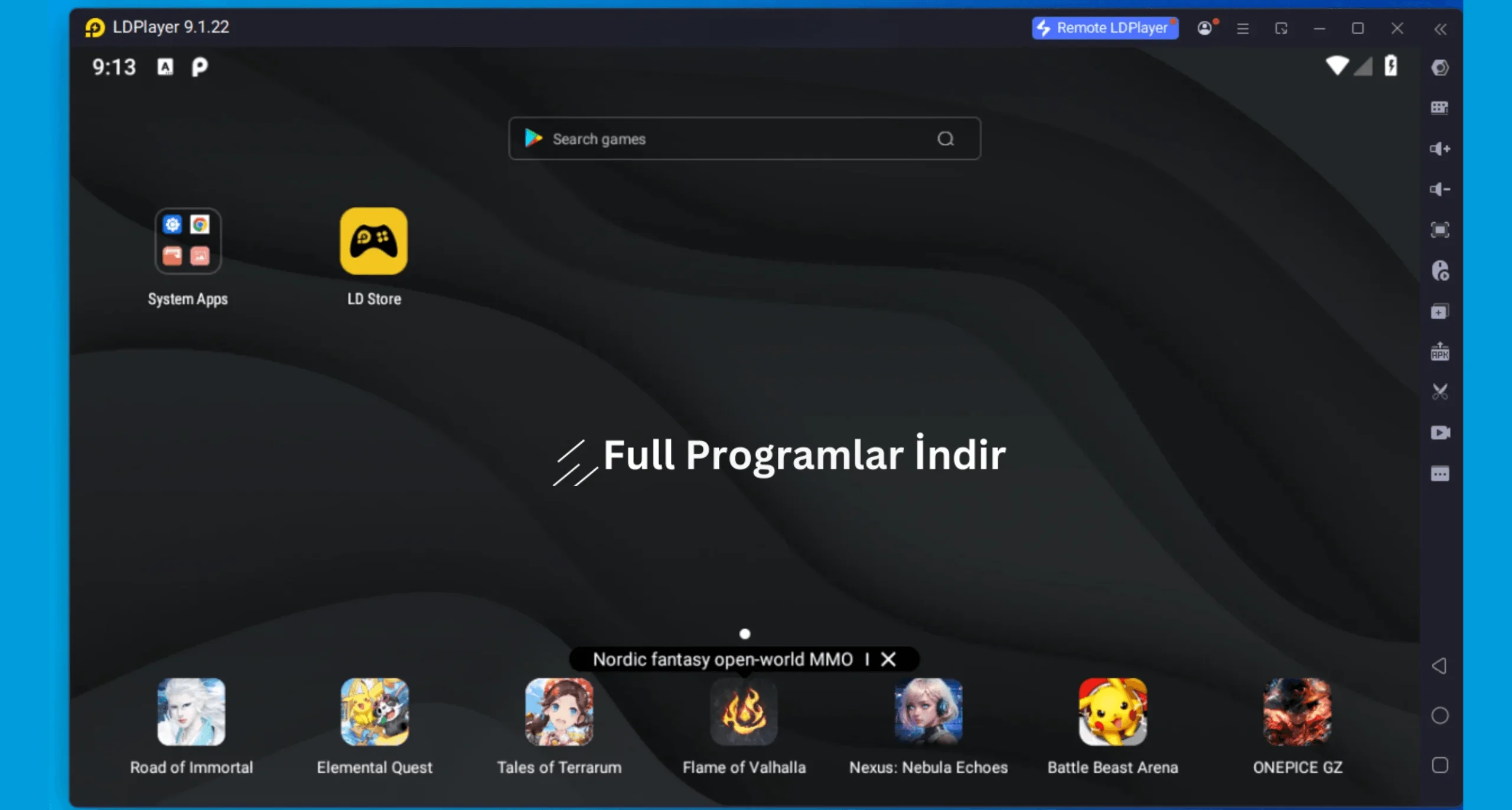
Task: Click the 9:13 clock in status bar
Action: 114,67
